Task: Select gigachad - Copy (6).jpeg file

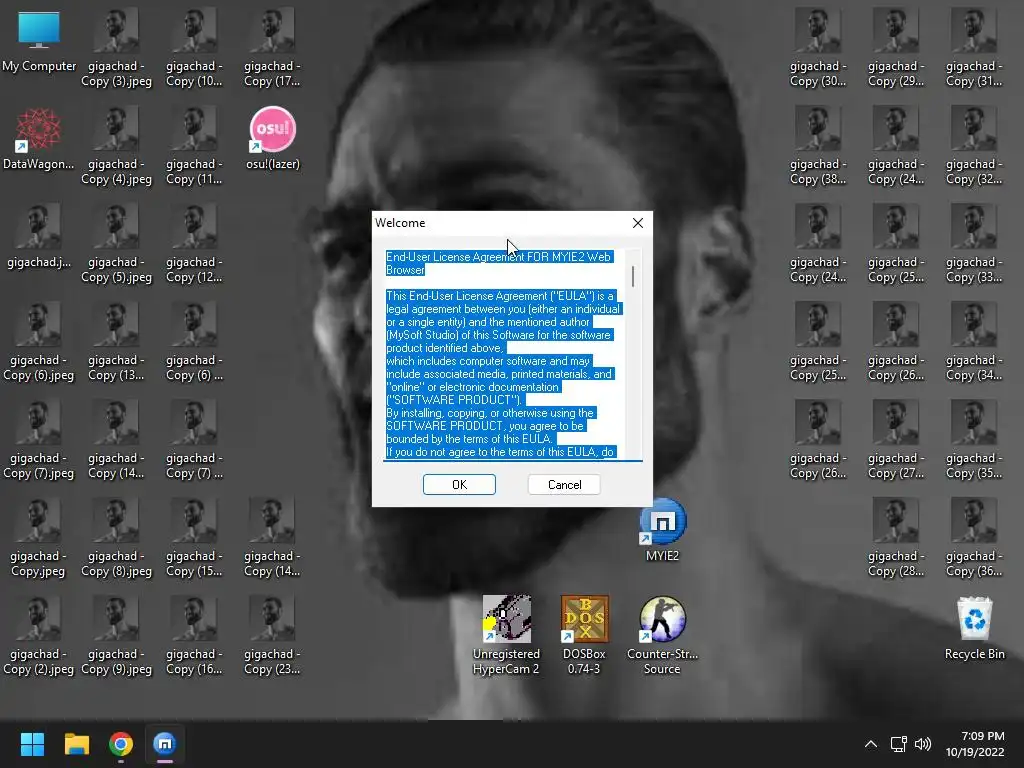Action: 39,342
